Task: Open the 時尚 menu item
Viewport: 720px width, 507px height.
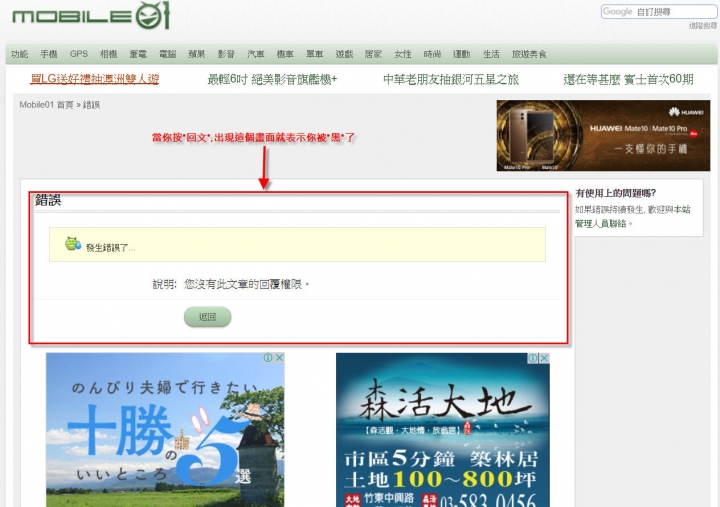Action: 433,54
